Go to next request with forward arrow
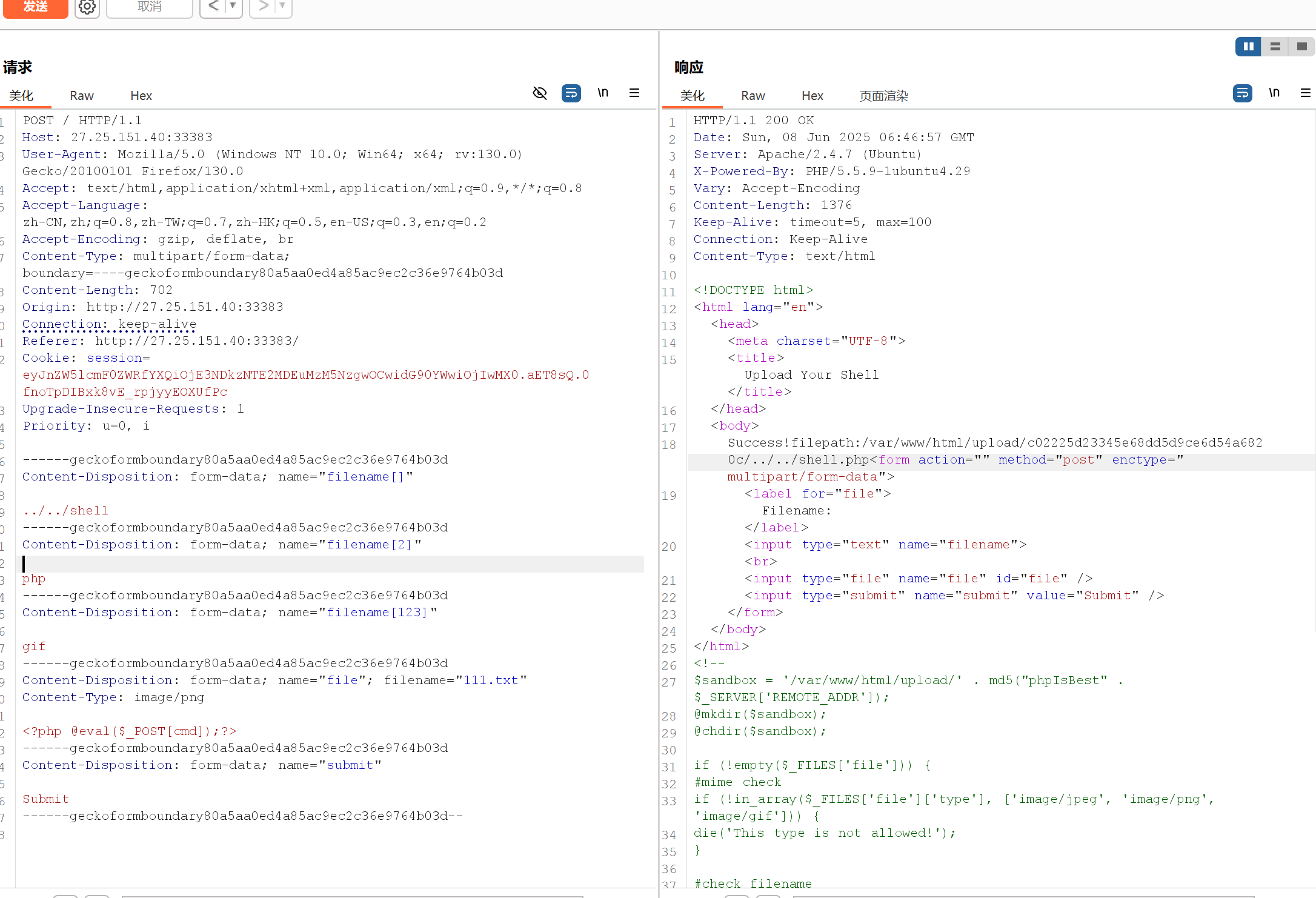Viewport: 1316px width, 898px height. coord(263,7)
